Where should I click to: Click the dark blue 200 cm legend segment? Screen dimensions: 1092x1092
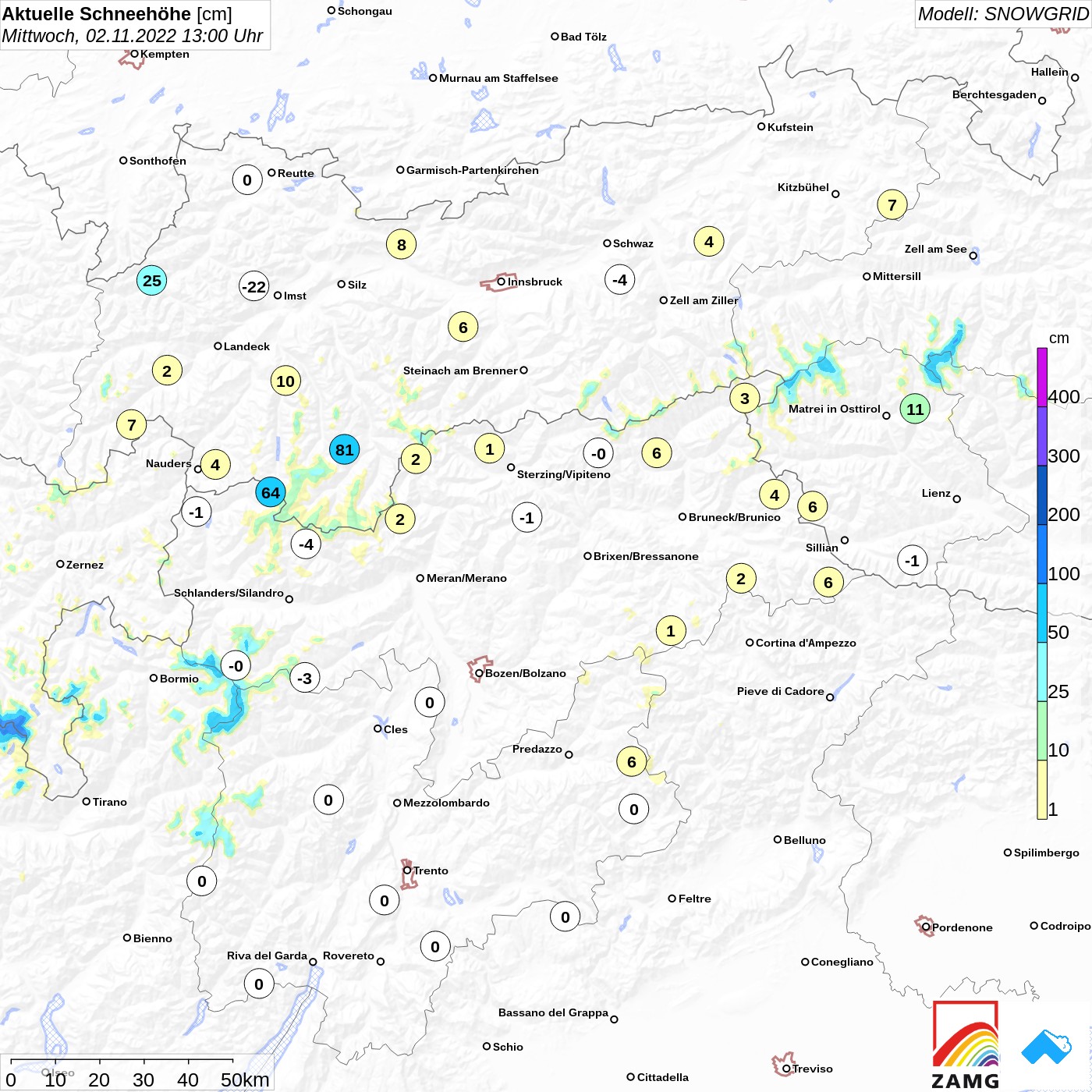pos(1042,495)
